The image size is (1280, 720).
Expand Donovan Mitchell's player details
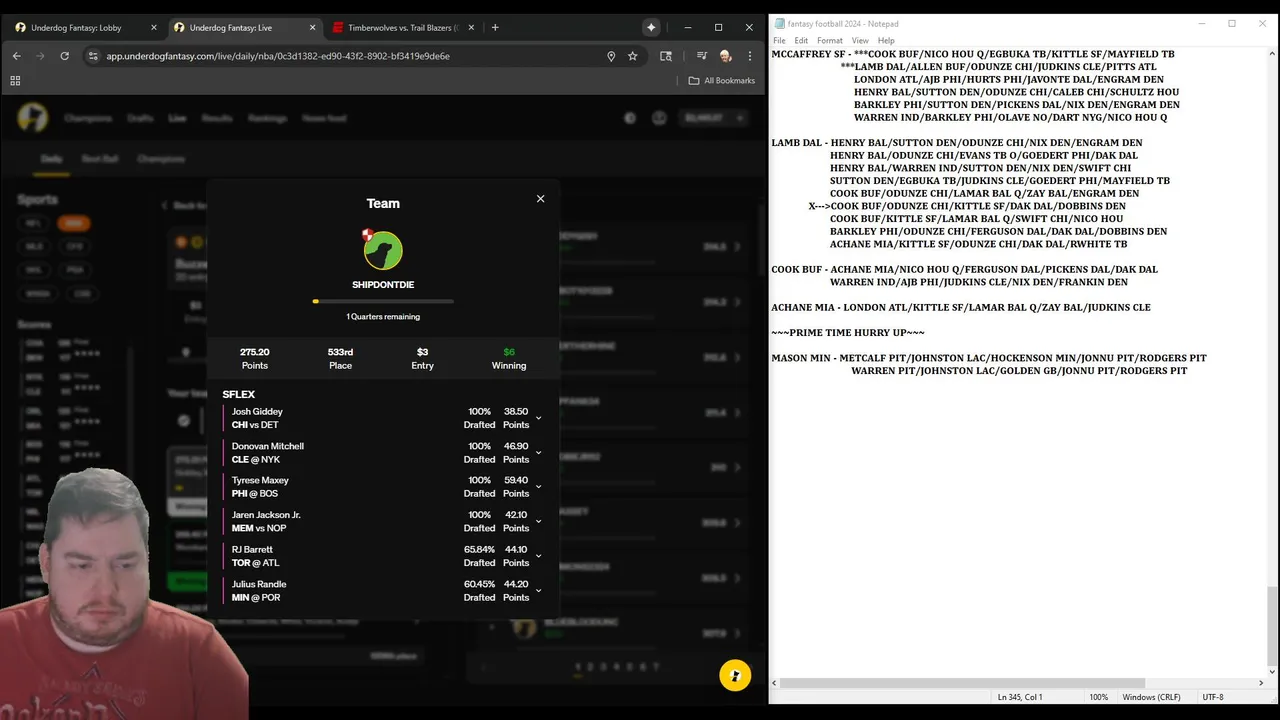coord(538,453)
